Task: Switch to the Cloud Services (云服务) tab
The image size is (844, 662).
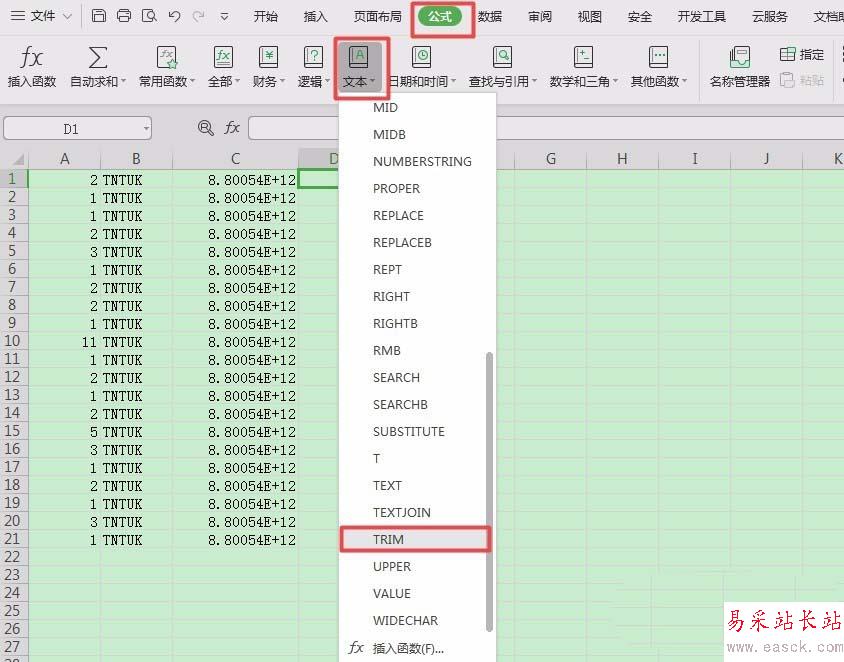Action: [770, 17]
